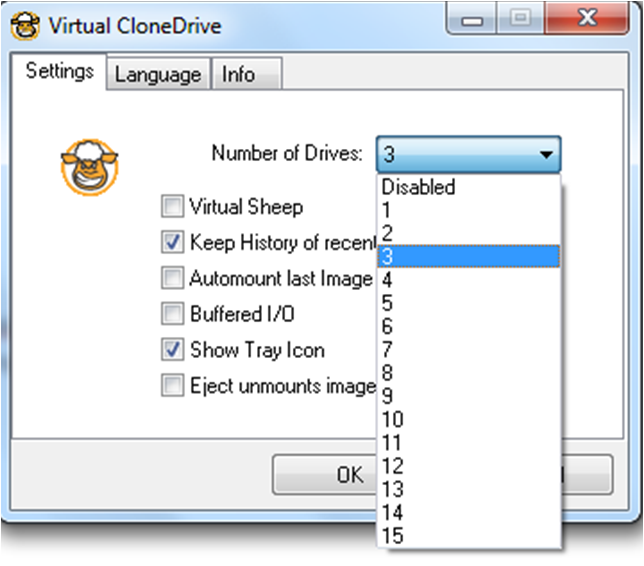
Task: Choose Disabled in drives list
Action: [469, 187]
